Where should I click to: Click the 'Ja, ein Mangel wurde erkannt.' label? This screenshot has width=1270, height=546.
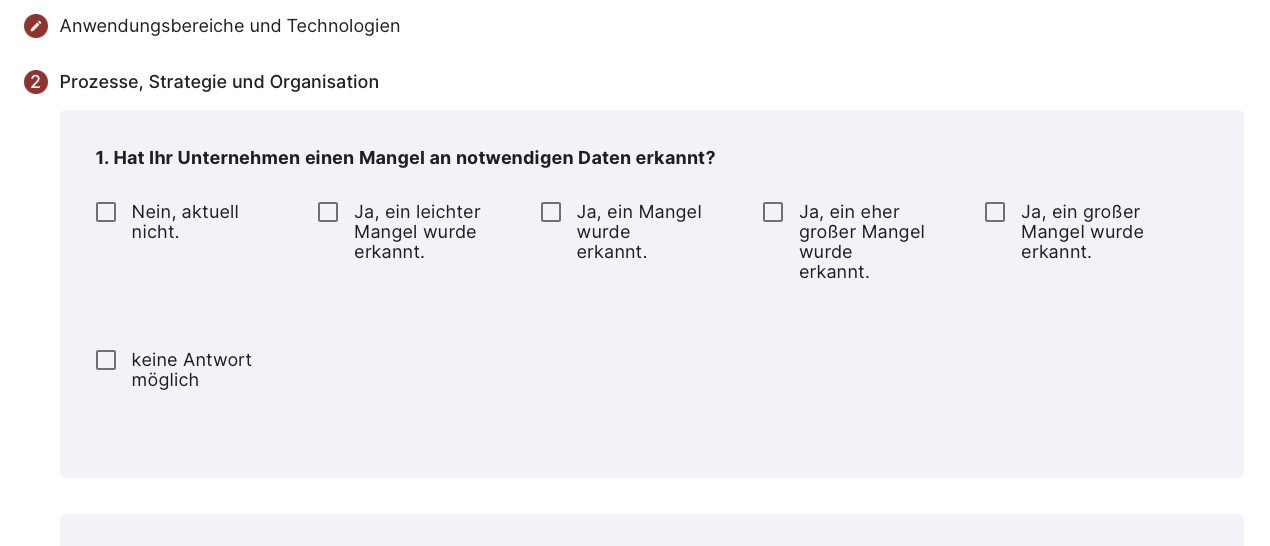click(x=639, y=232)
